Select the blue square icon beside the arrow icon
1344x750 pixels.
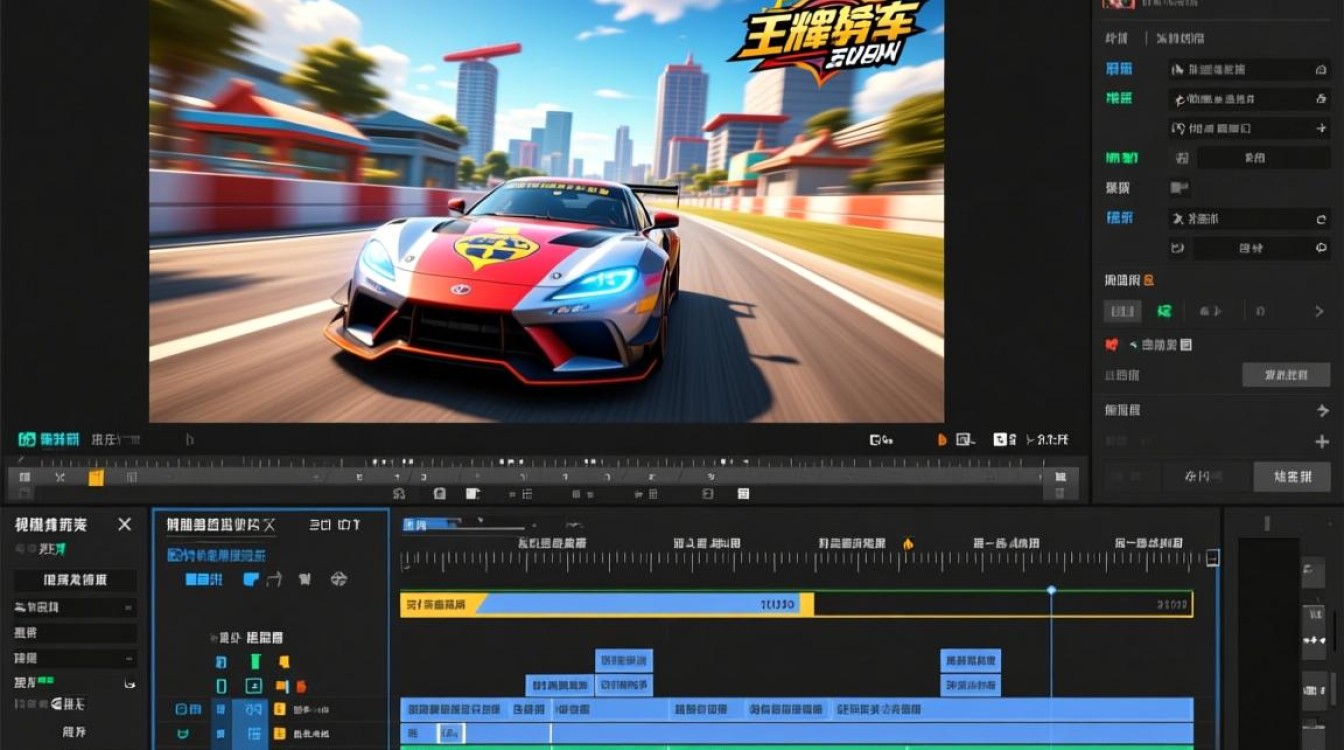(250, 579)
